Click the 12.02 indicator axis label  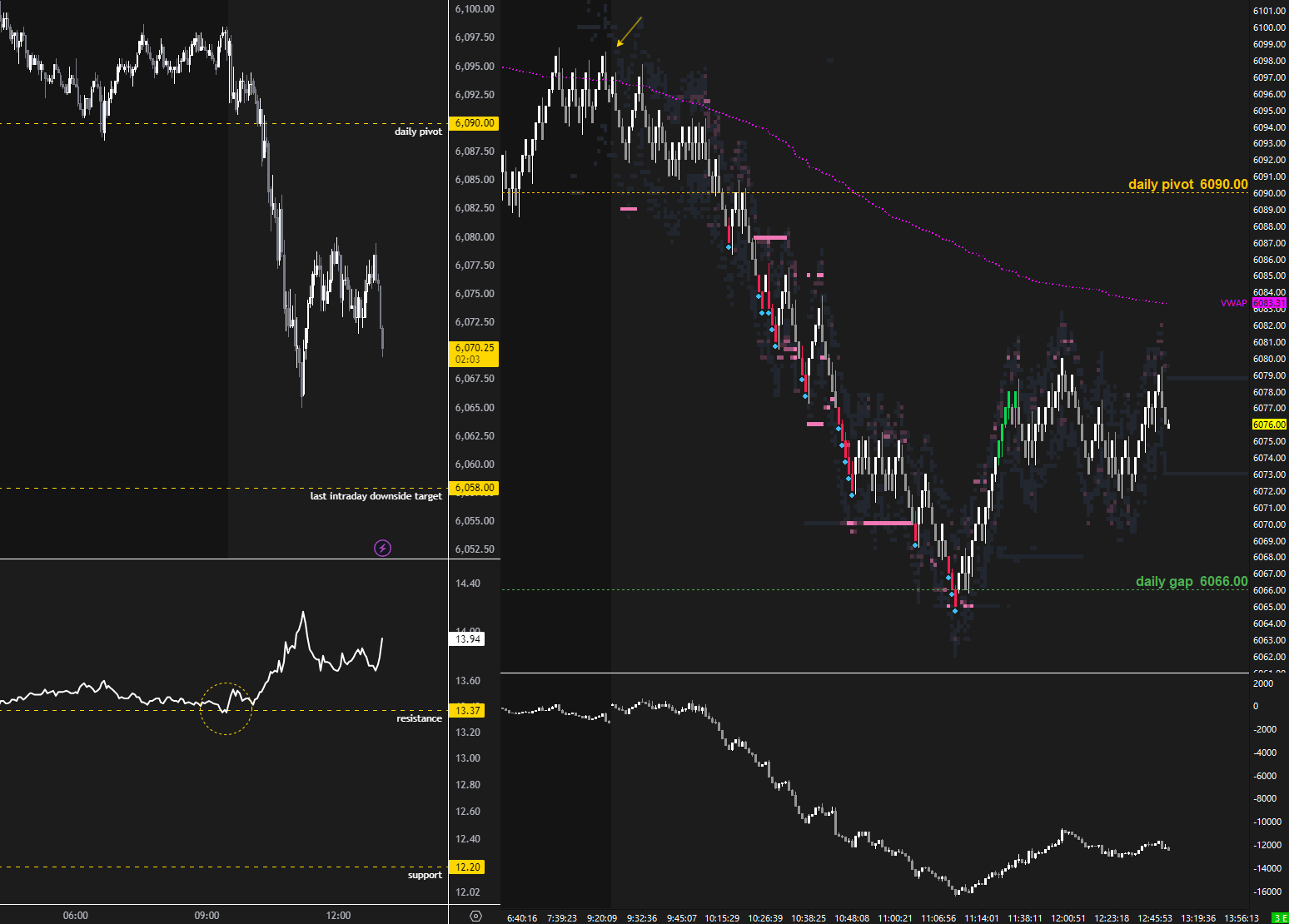coord(468,892)
